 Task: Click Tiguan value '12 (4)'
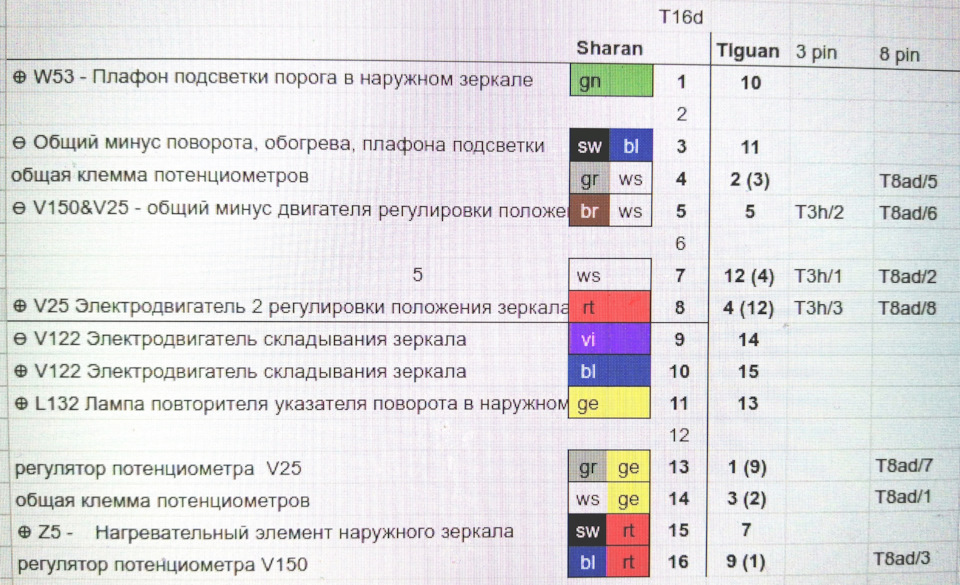click(749, 276)
